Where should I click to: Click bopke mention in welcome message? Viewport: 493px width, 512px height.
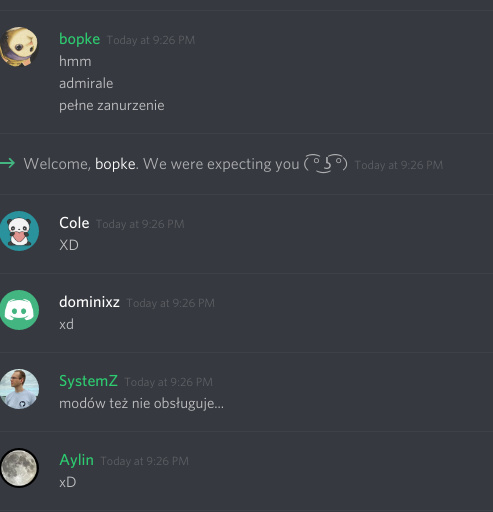click(115, 164)
